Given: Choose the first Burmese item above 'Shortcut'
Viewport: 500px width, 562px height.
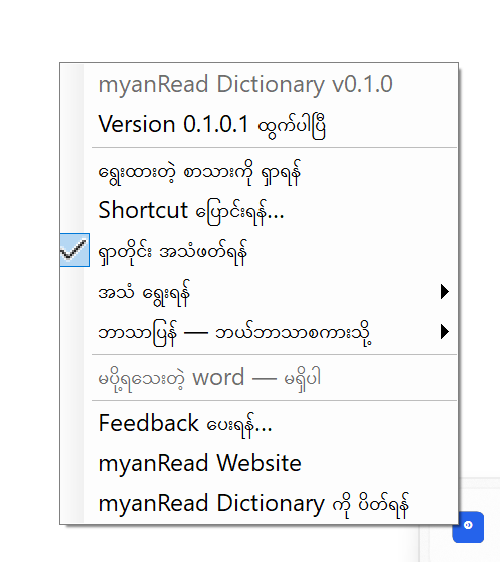Looking at the screenshot, I should [x=259, y=173].
